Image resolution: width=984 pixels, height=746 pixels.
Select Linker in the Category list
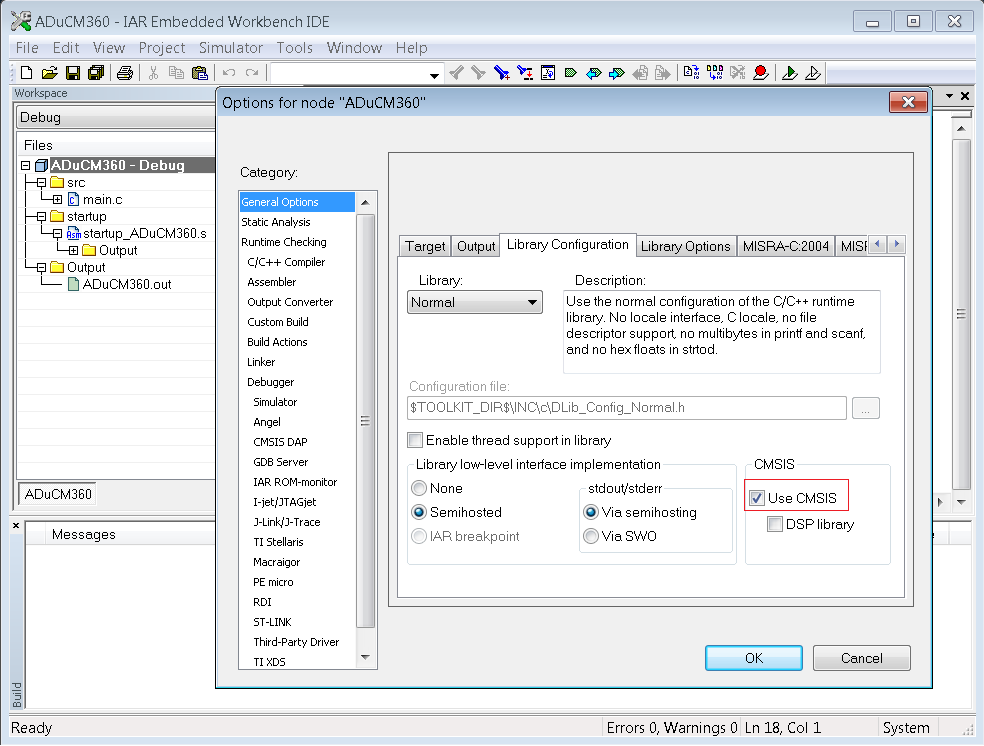coord(261,362)
